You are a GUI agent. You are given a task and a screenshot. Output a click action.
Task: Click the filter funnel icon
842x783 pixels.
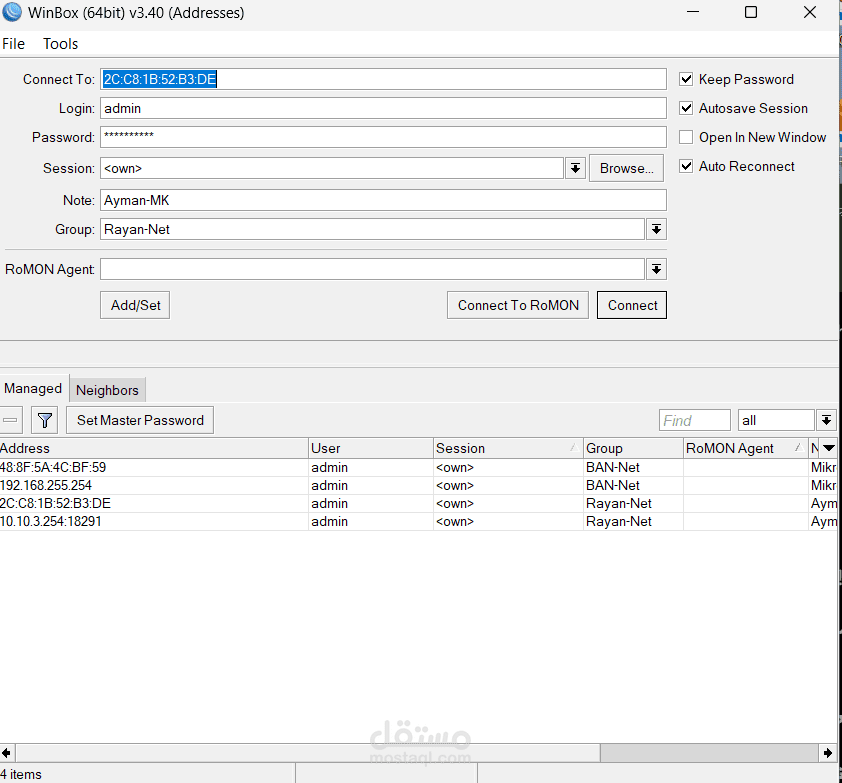(x=45, y=420)
